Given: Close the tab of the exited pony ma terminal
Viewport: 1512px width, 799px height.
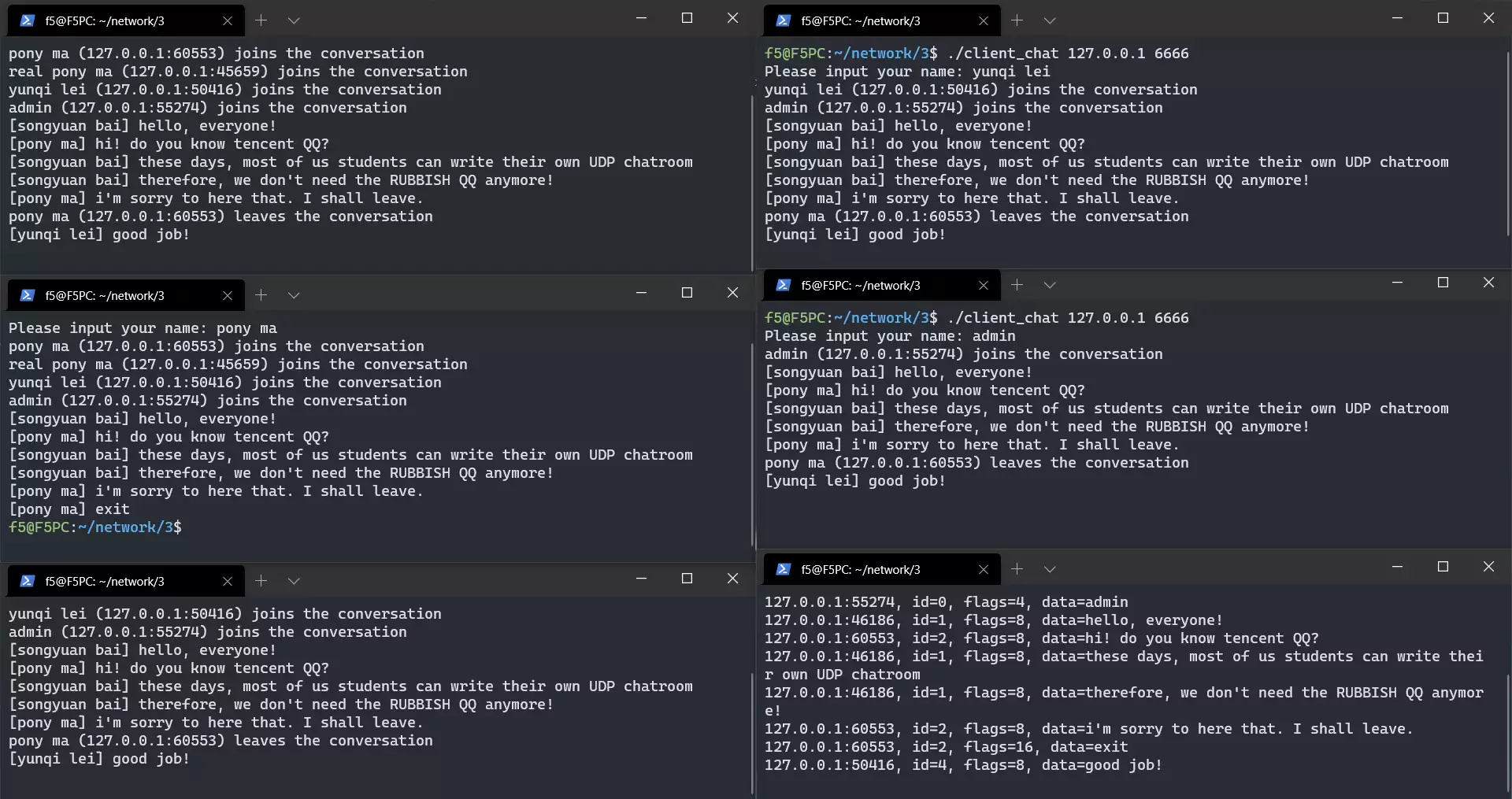Looking at the screenshot, I should tap(228, 295).
